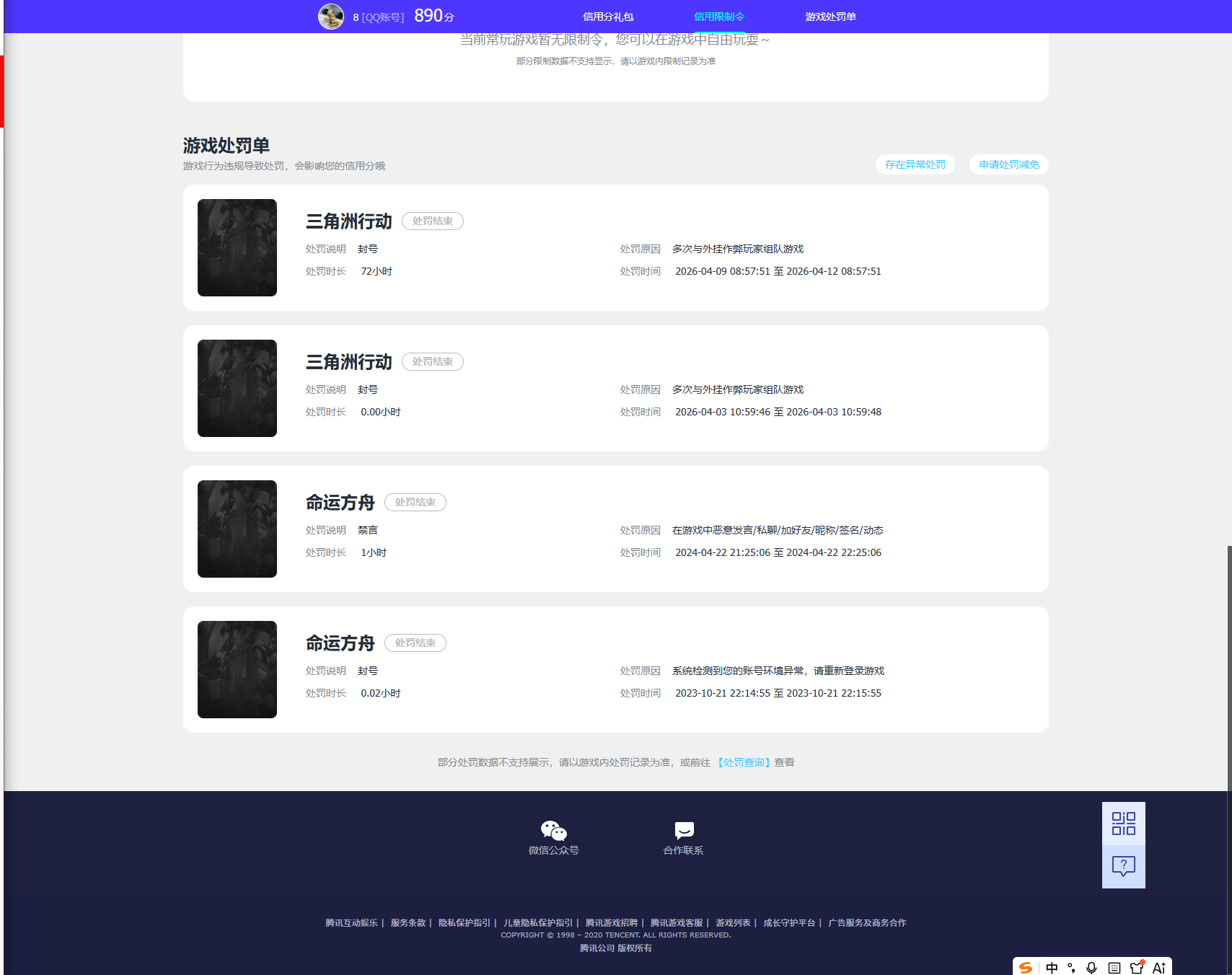
Task: Click the 处罚结束 badge on the 0.02小时 penalty
Action: 415,643
